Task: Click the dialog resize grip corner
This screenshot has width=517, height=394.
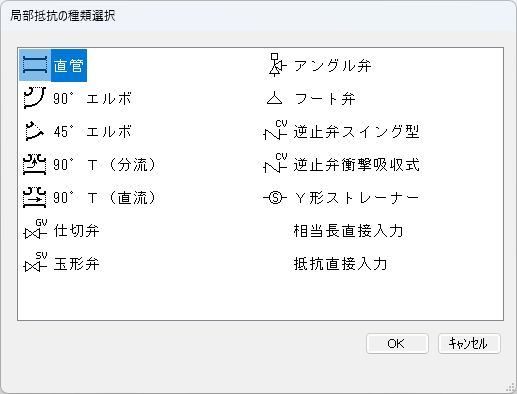Action: pos(510,387)
